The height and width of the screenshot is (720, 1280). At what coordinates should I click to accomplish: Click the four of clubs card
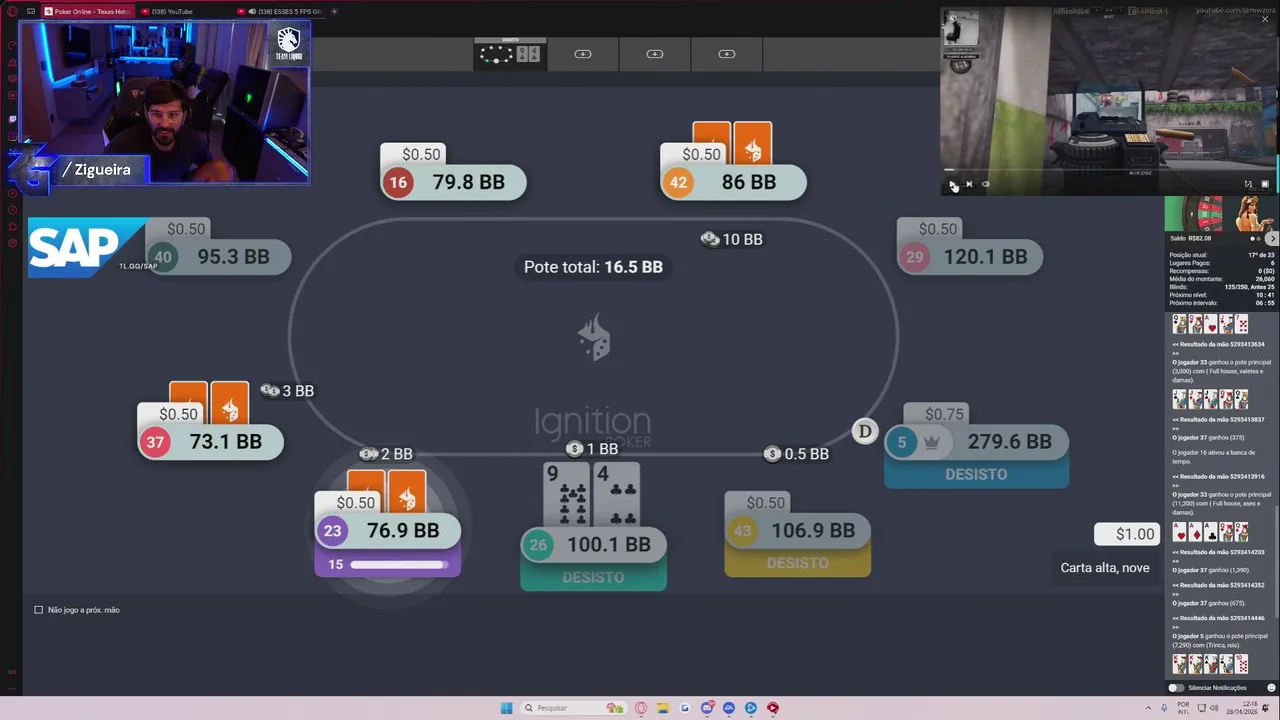pyautogui.click(x=616, y=495)
